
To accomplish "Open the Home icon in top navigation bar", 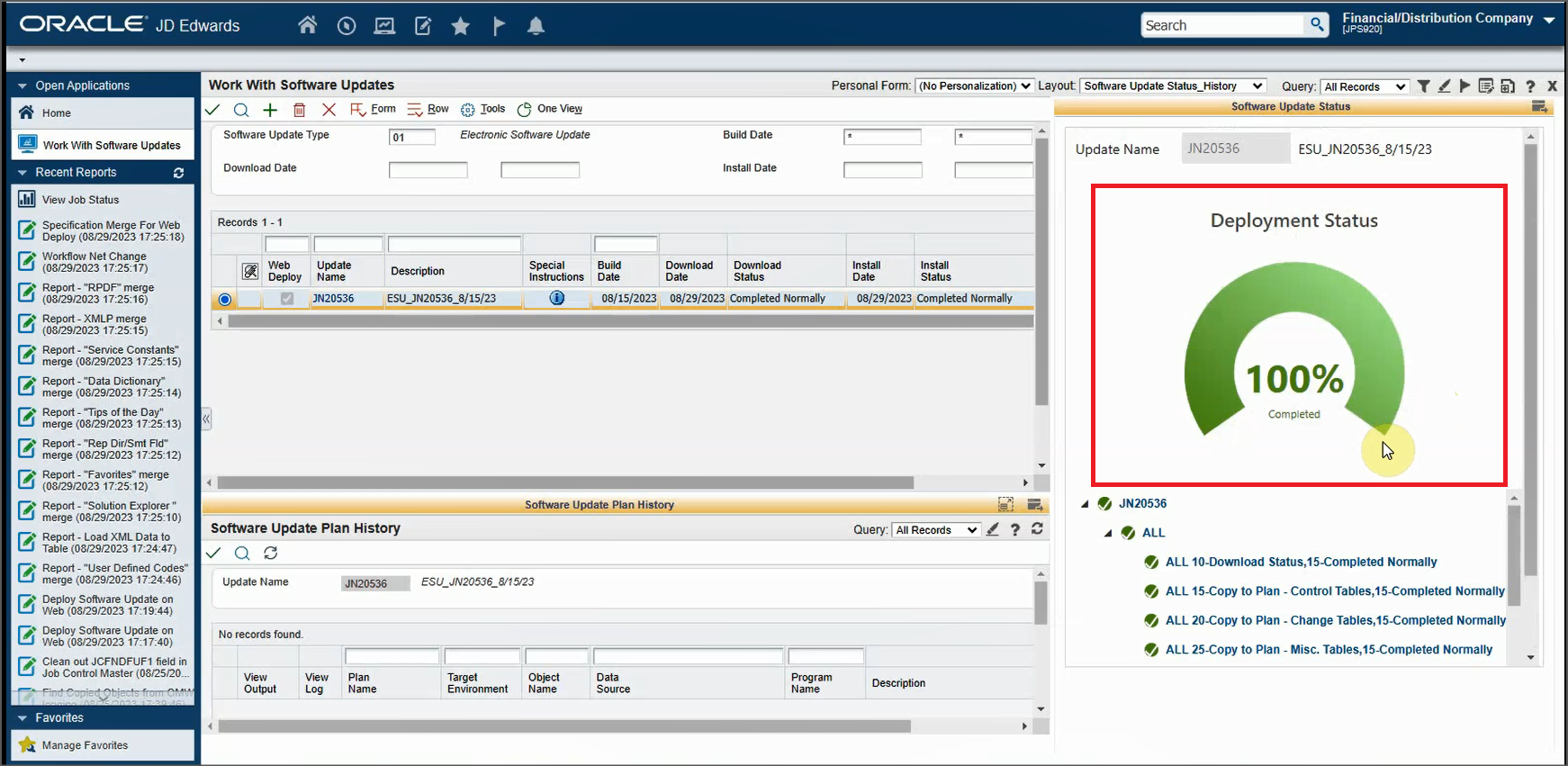I will point(307,25).
